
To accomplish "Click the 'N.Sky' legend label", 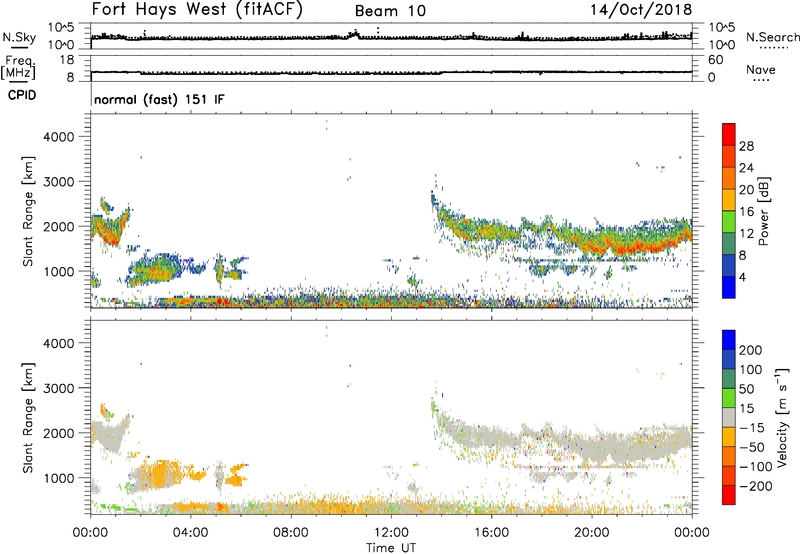I will coord(19,37).
